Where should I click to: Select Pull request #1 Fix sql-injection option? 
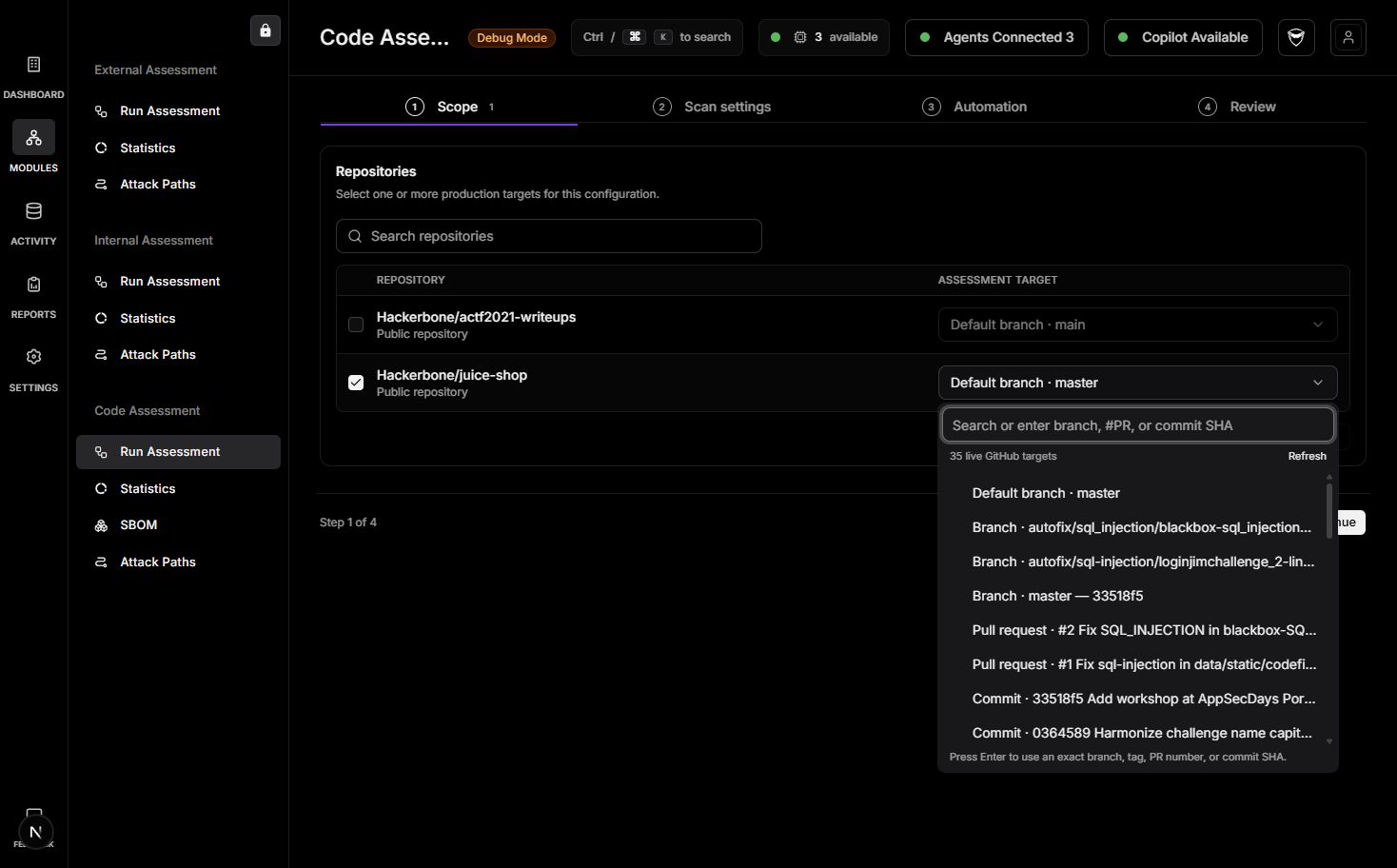(1134, 664)
